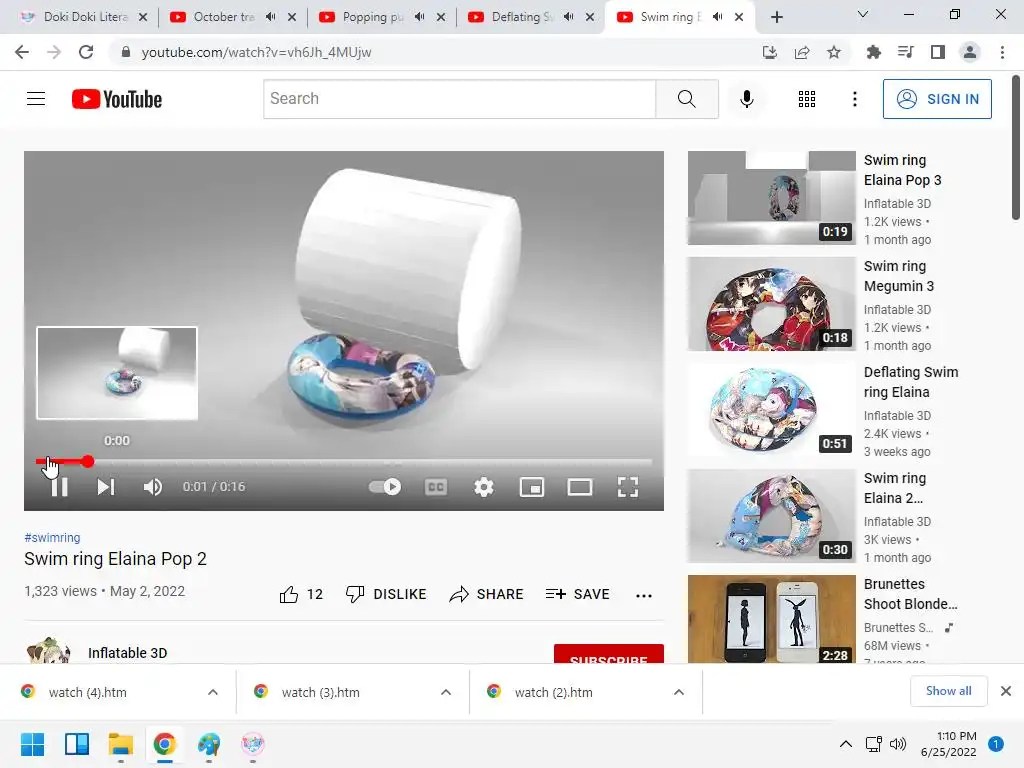1024x768 pixels.
Task: Go to YouTube home via logo
Action: click(x=117, y=99)
